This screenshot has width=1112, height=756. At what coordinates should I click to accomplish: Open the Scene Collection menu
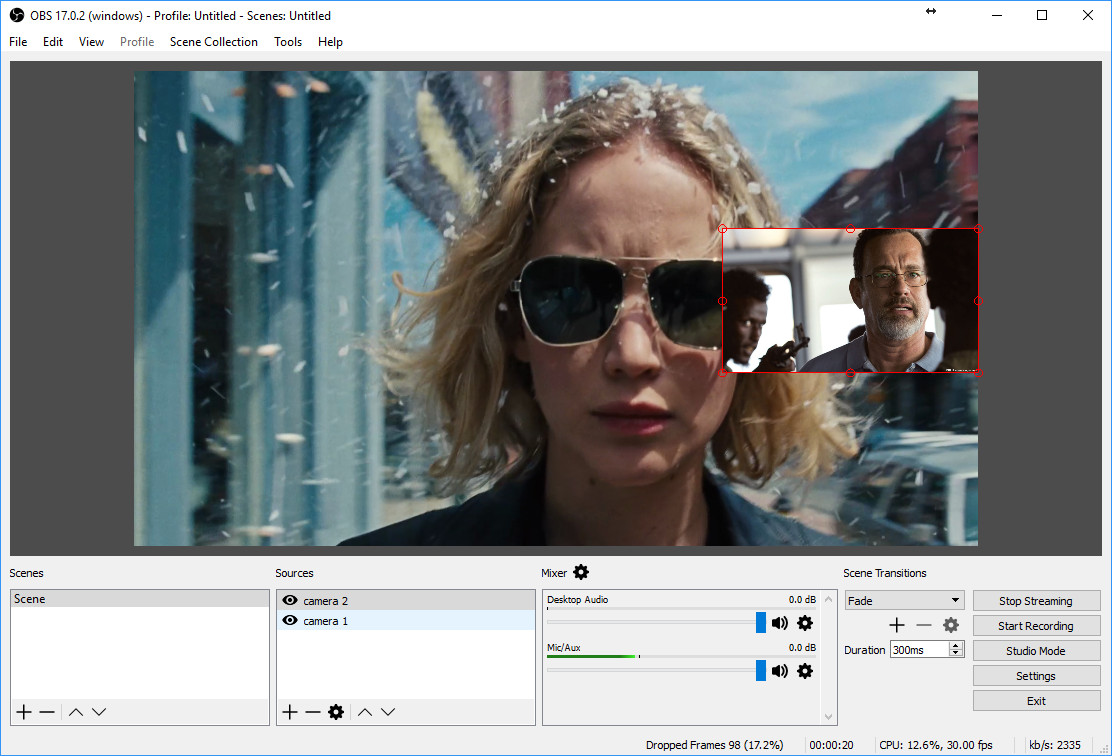tap(213, 42)
